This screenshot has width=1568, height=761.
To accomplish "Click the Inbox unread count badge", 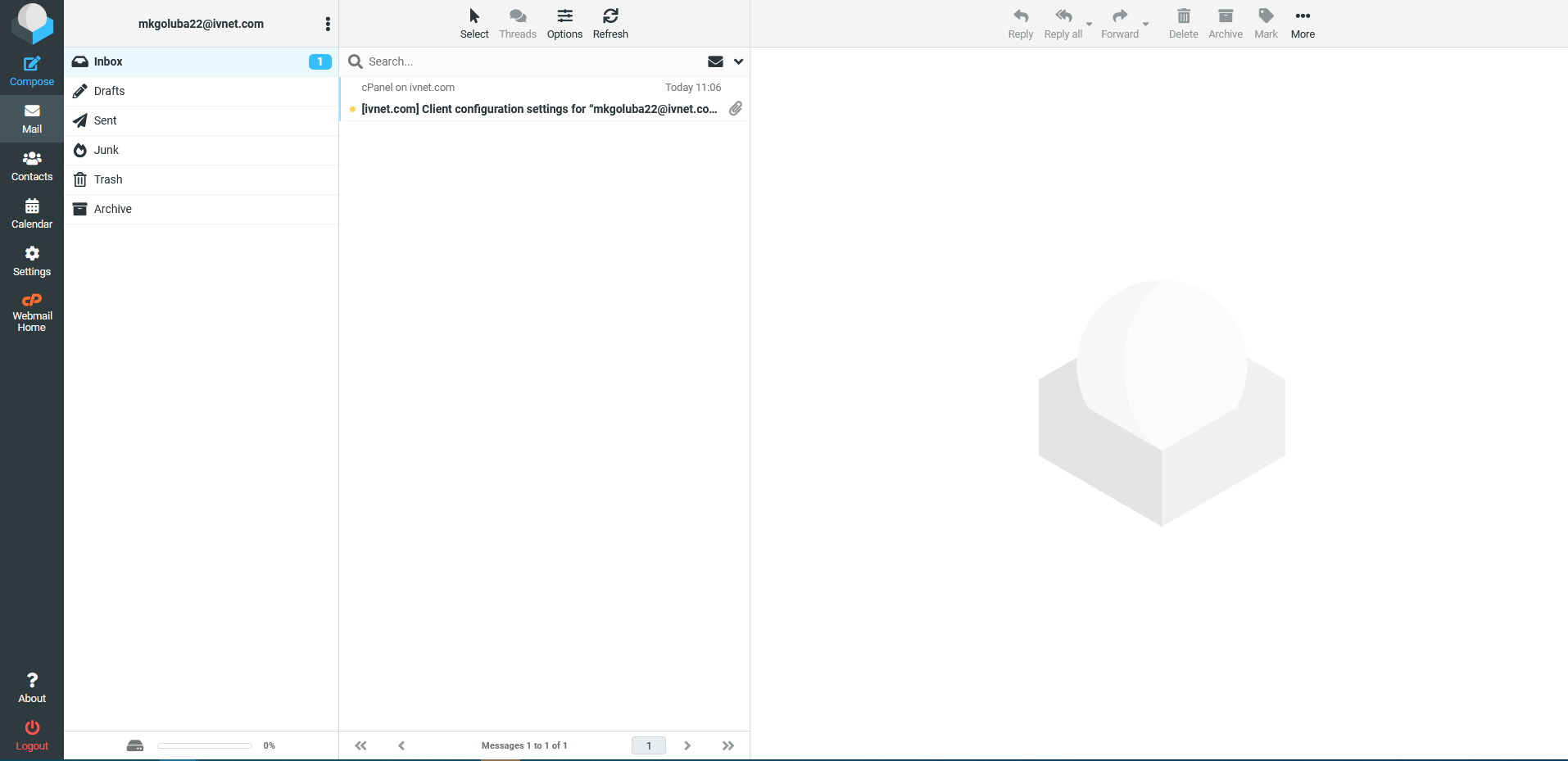I will [x=319, y=61].
